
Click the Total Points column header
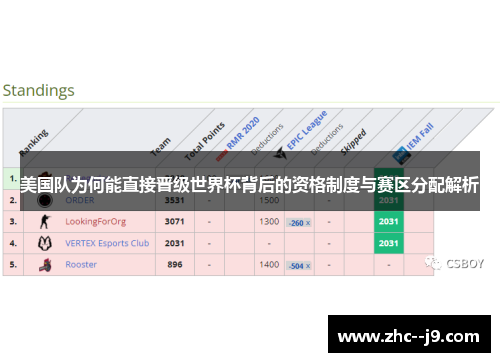coord(205,141)
